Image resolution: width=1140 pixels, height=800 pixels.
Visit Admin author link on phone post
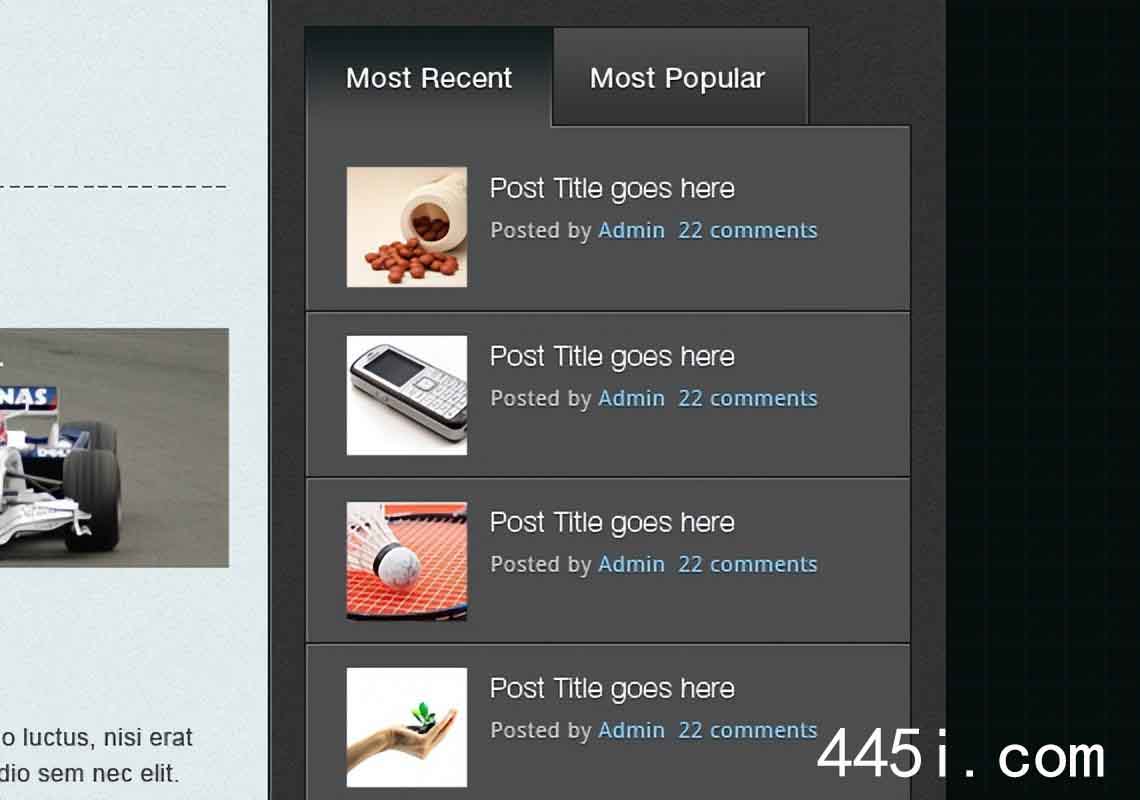[x=631, y=399]
